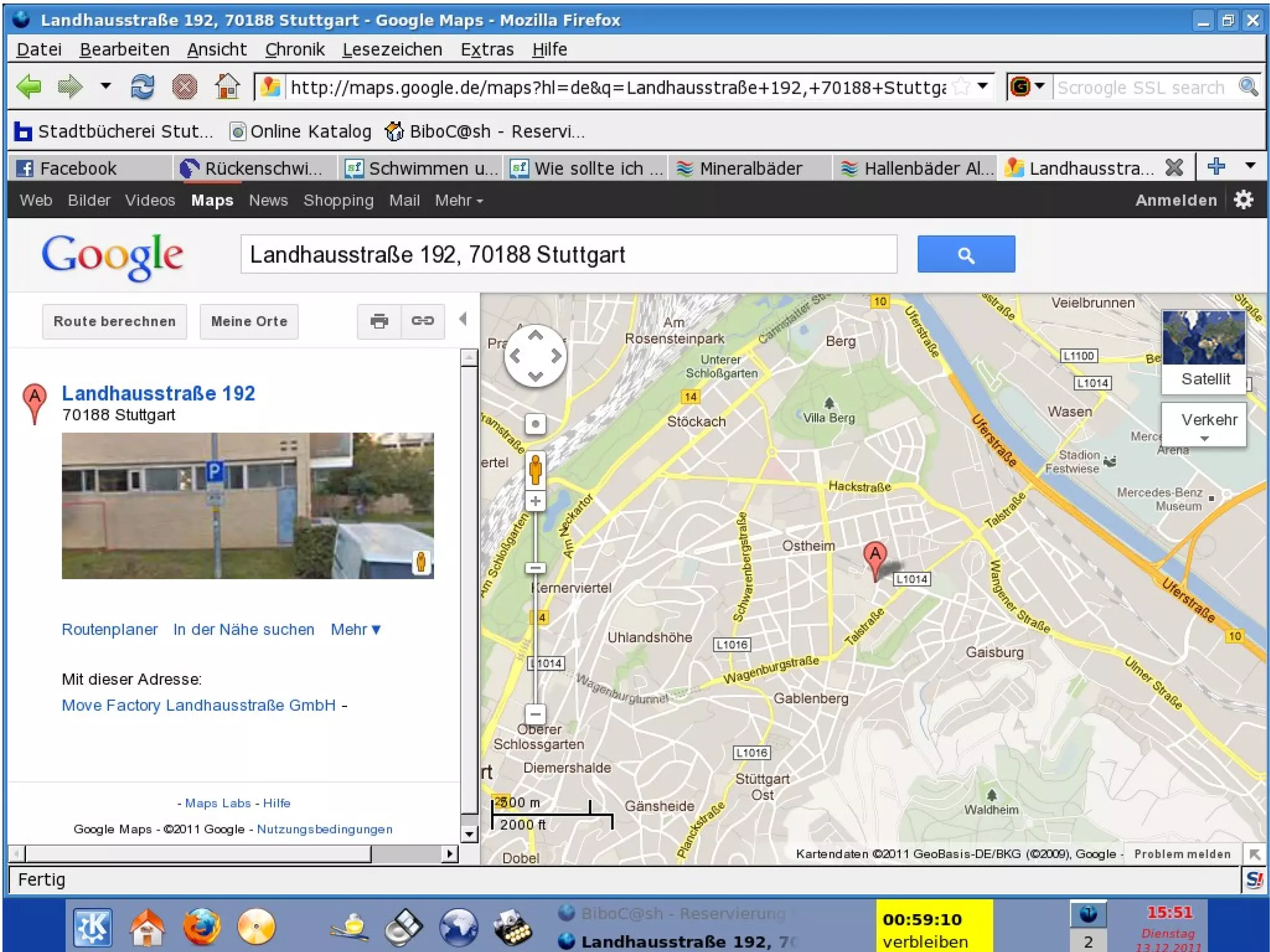Image resolution: width=1270 pixels, height=952 pixels.
Task: Open Move Factory Landhausstraße GmbH link
Action: click(198, 705)
